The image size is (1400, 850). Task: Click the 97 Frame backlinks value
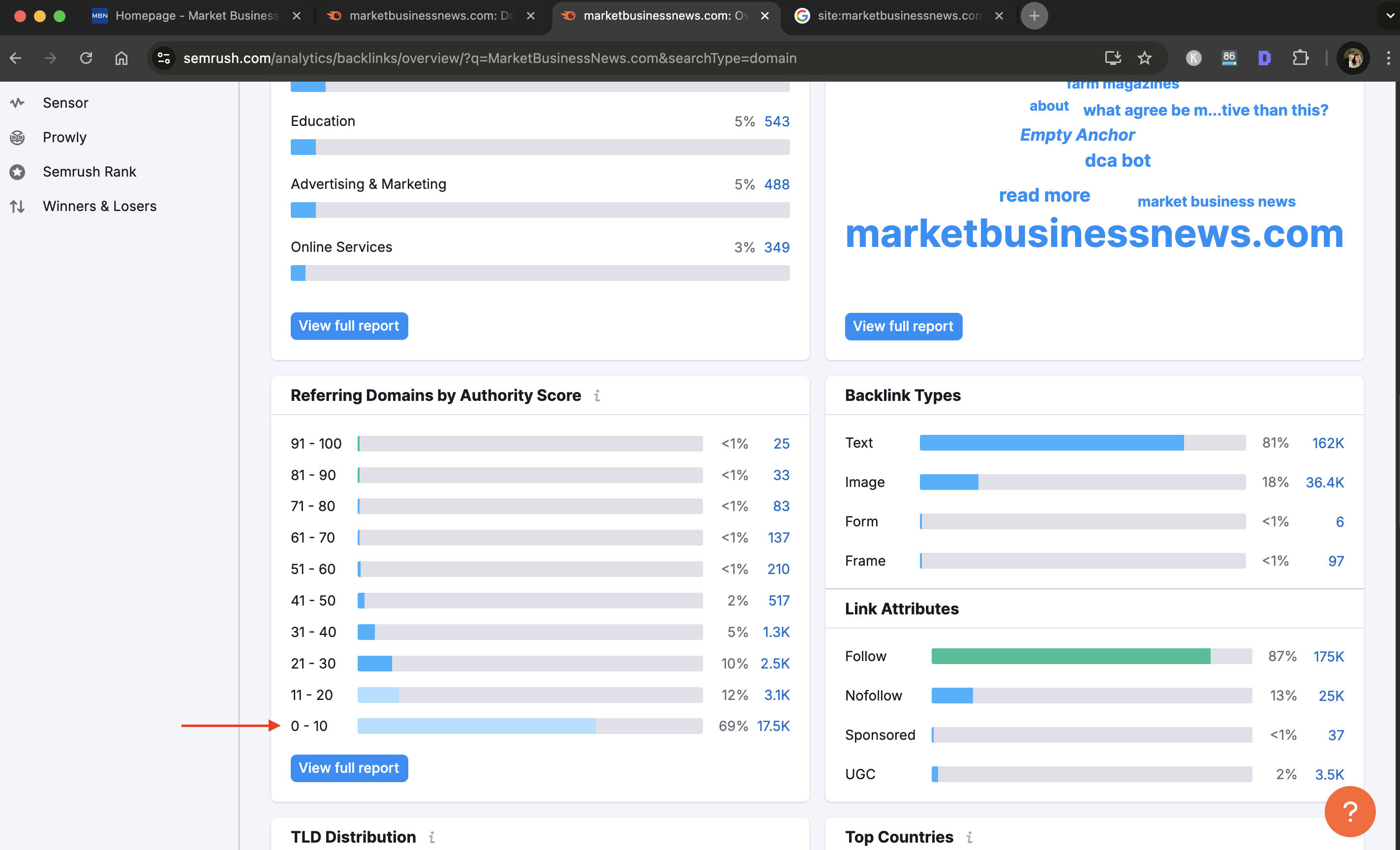pos(1336,561)
